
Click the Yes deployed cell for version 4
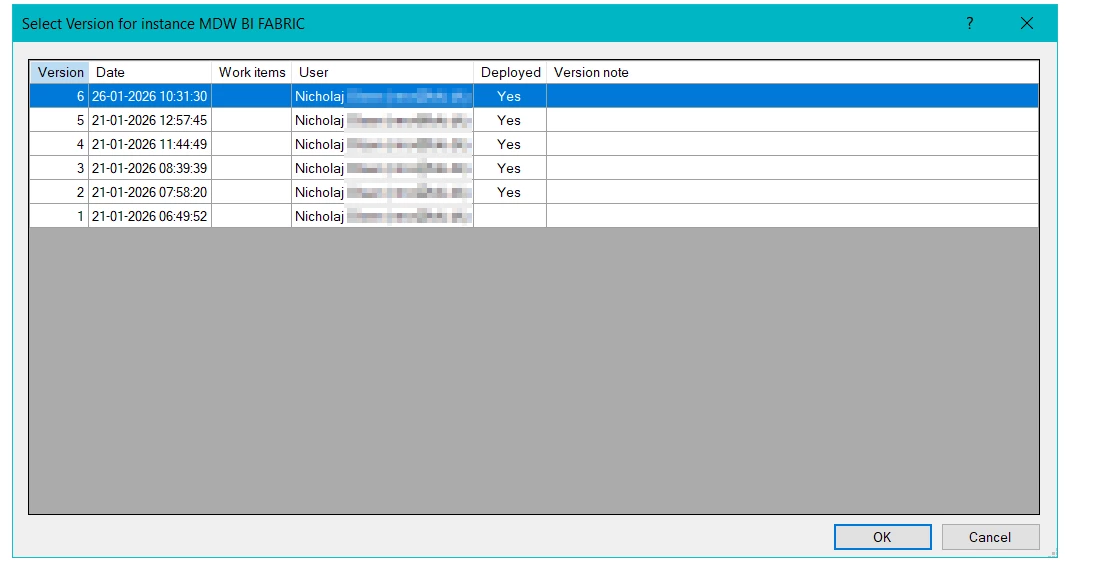(510, 144)
